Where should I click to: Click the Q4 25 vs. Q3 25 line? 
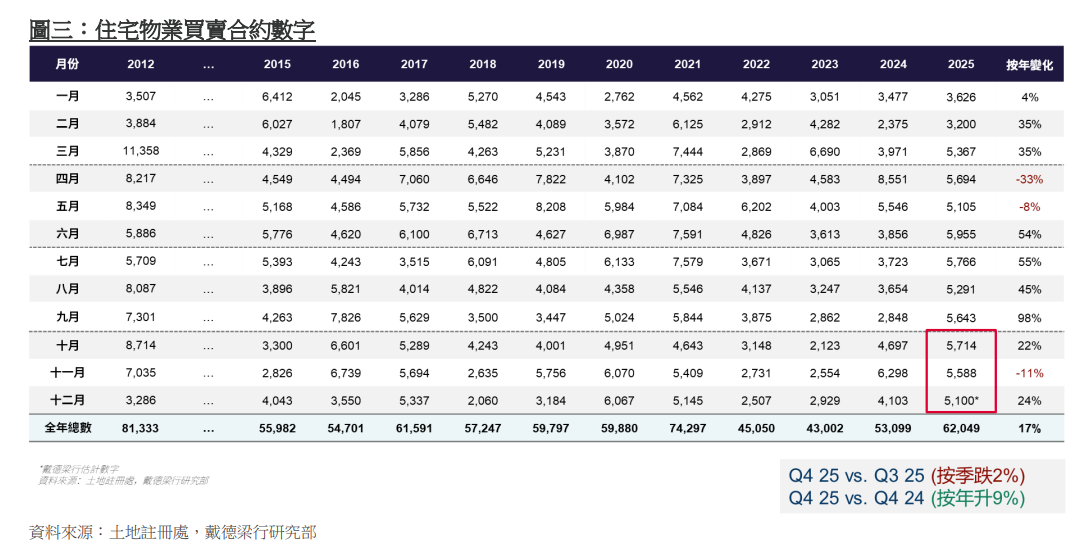906,476
